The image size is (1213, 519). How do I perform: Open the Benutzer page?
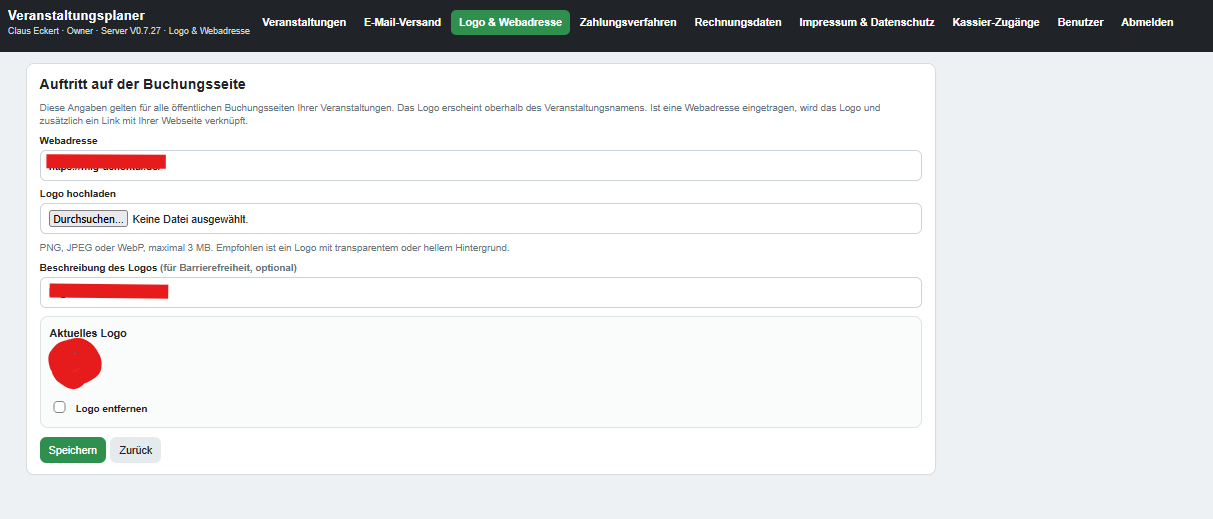pyautogui.click(x=1080, y=22)
